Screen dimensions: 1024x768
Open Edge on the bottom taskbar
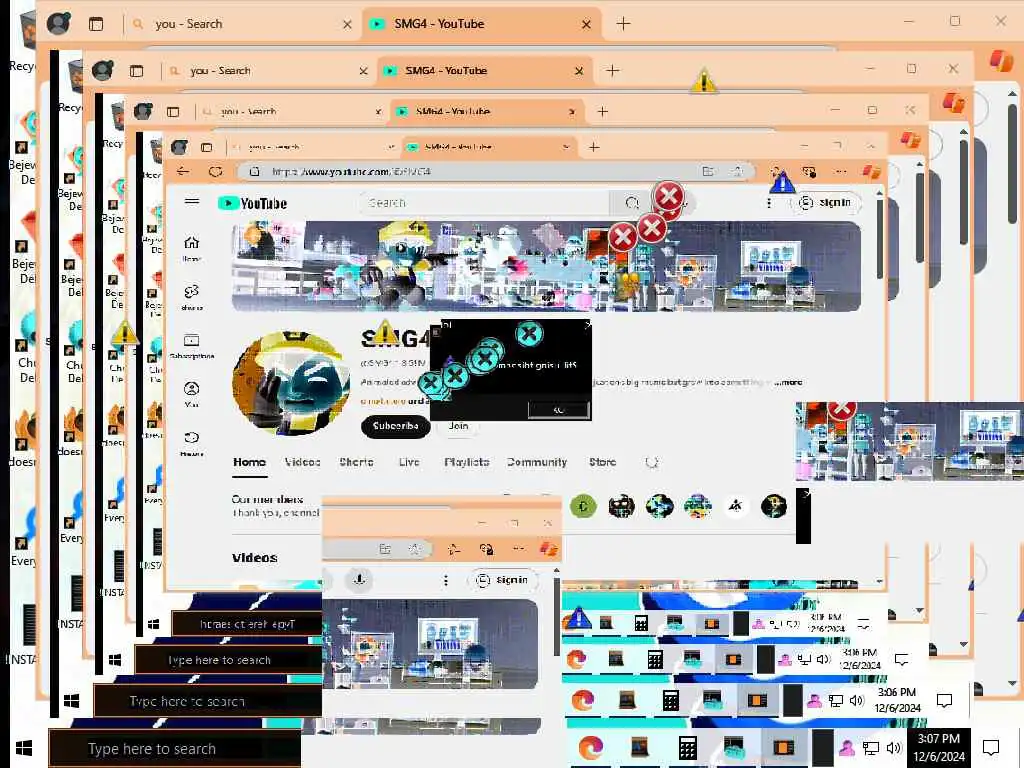[590, 748]
